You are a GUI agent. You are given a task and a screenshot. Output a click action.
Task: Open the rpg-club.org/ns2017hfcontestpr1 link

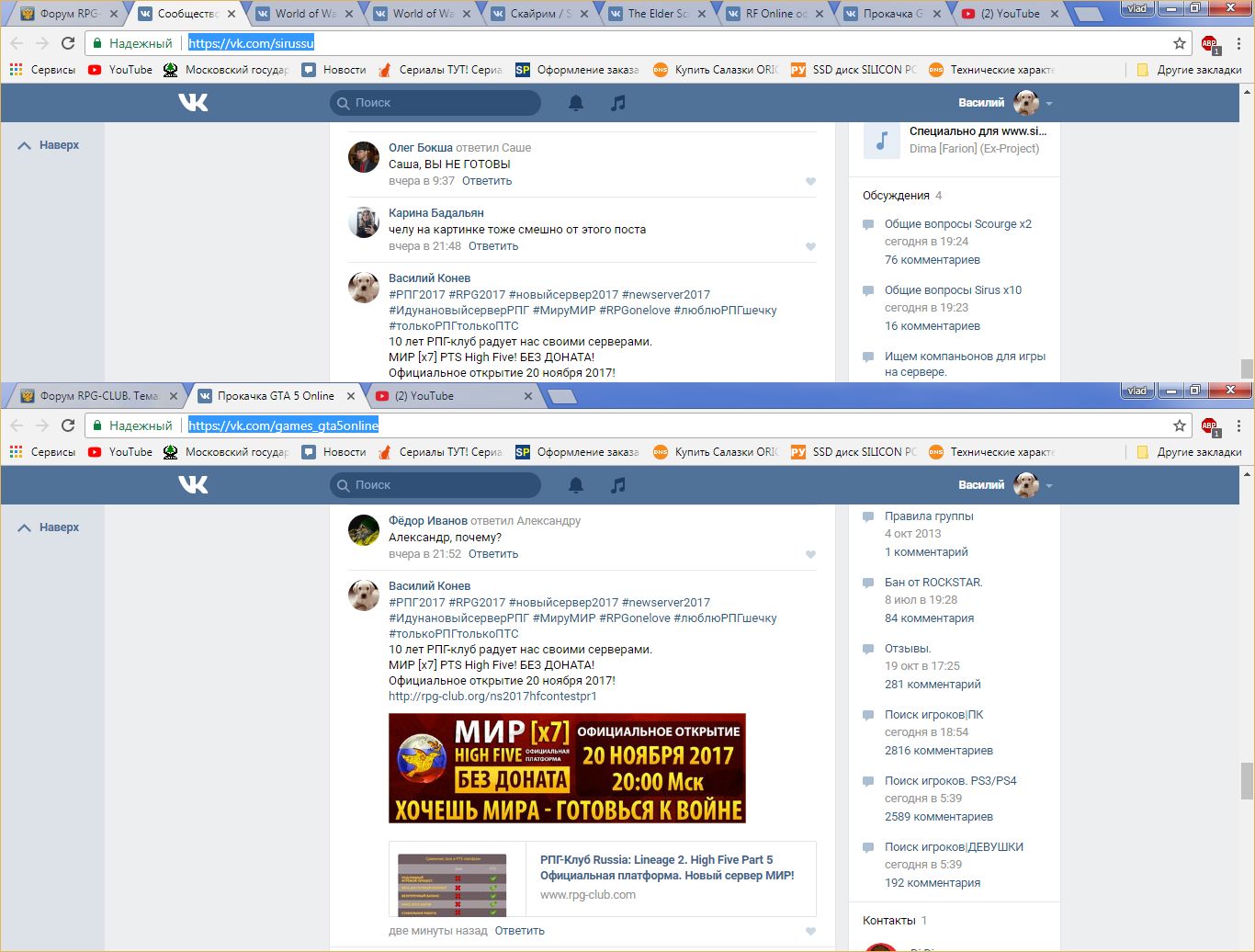tap(492, 697)
